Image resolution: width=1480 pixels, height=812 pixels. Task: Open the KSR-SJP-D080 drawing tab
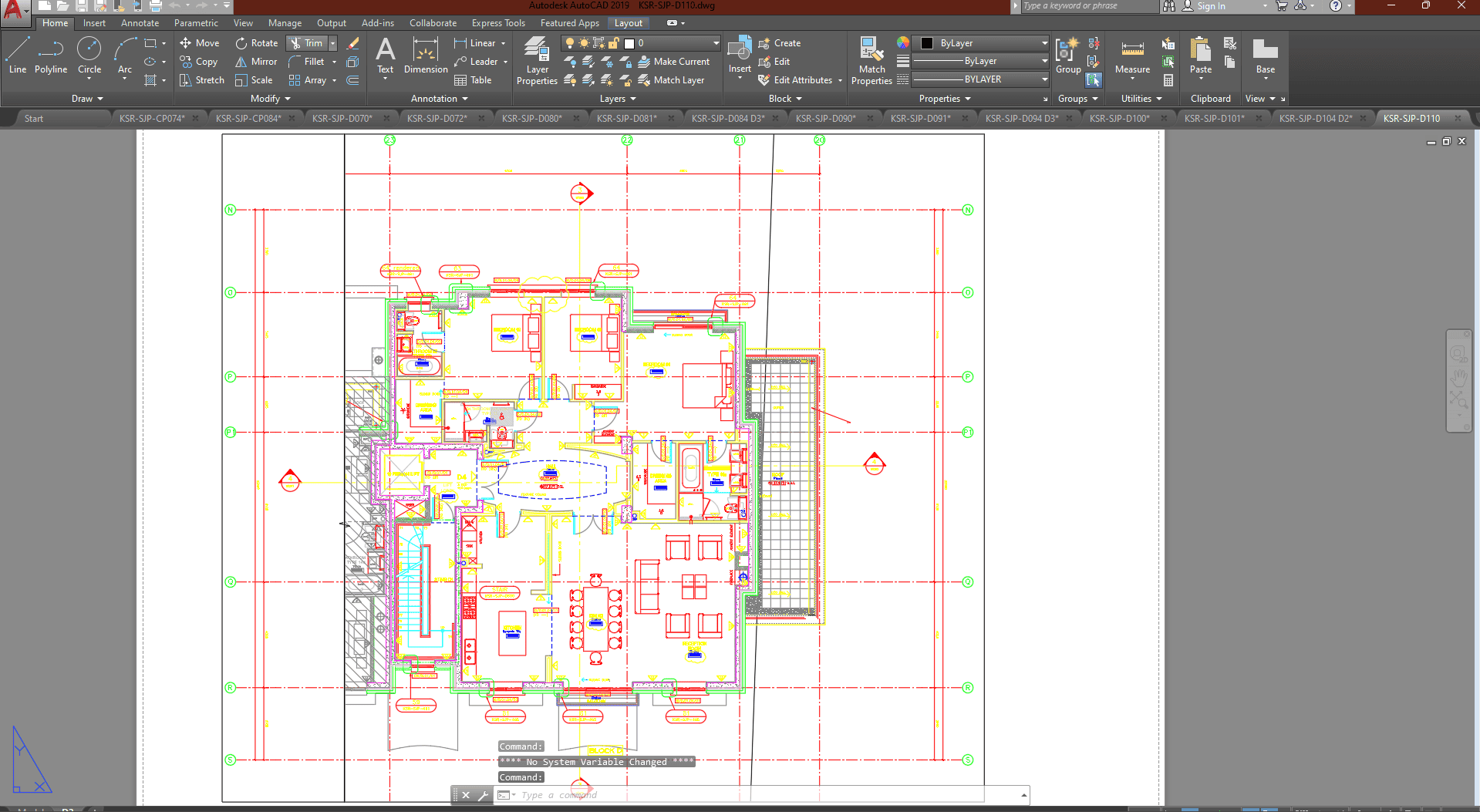(531, 118)
